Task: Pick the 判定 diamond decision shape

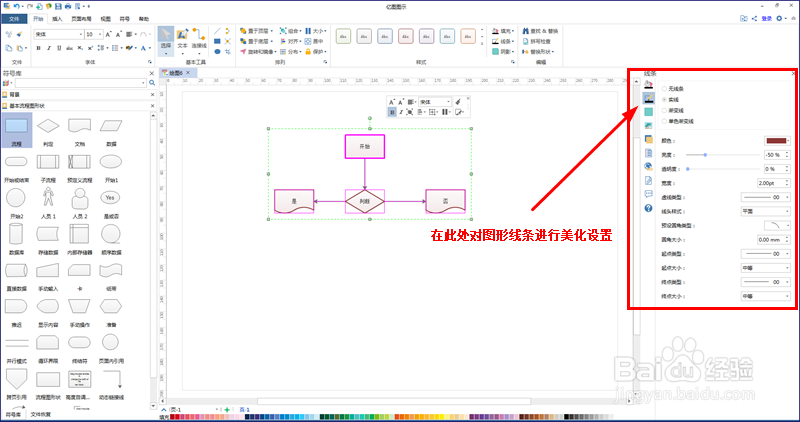Action: (48, 130)
